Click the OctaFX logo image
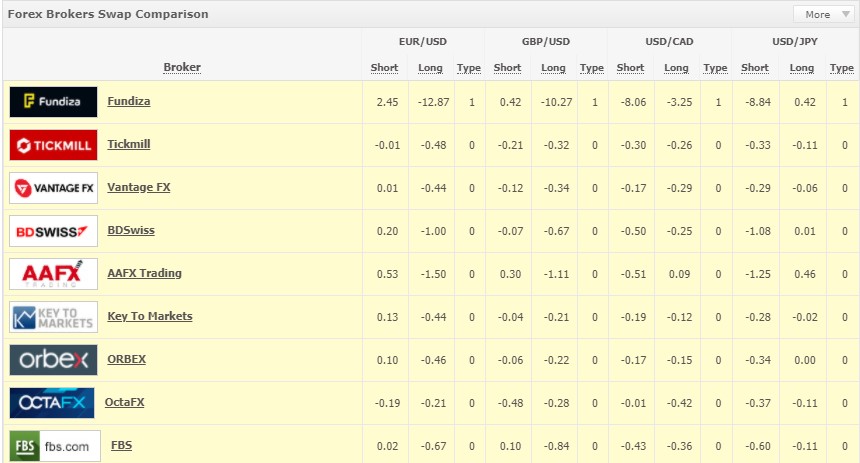 52,403
